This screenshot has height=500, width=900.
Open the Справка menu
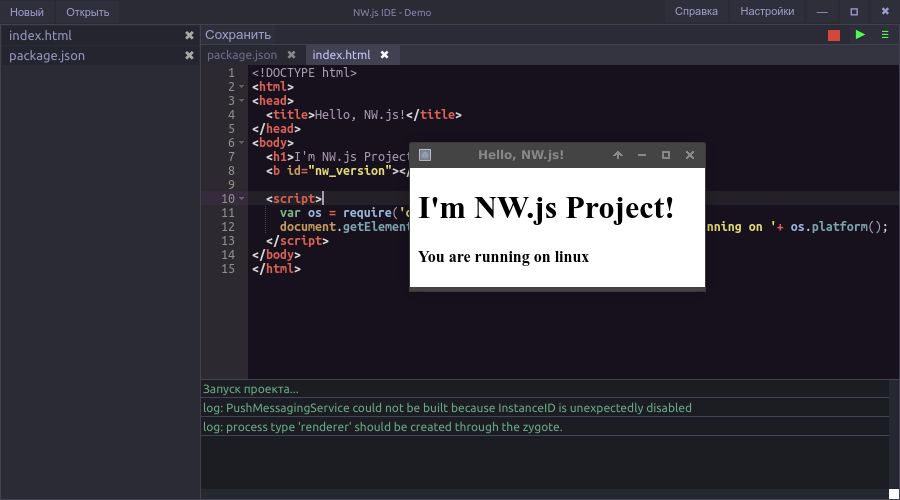[696, 11]
